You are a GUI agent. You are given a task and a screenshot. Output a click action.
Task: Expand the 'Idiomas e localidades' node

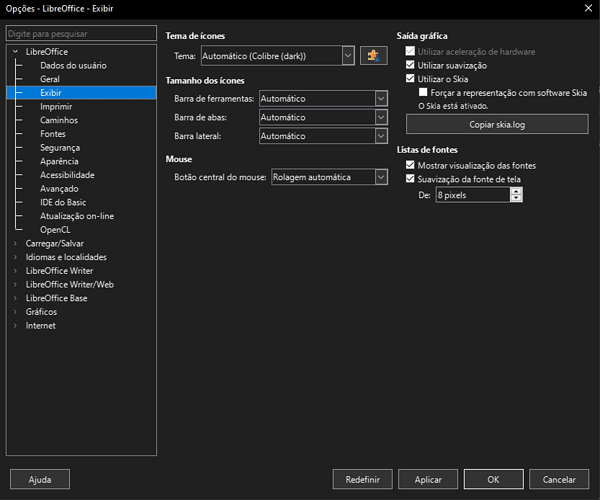(15, 257)
